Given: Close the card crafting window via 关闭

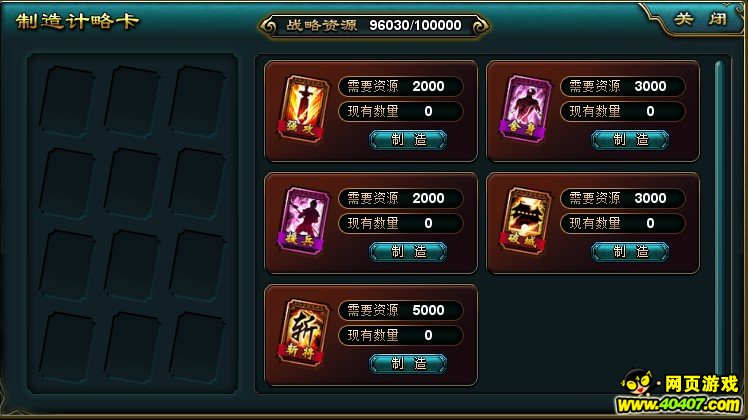Looking at the screenshot, I should [700, 19].
